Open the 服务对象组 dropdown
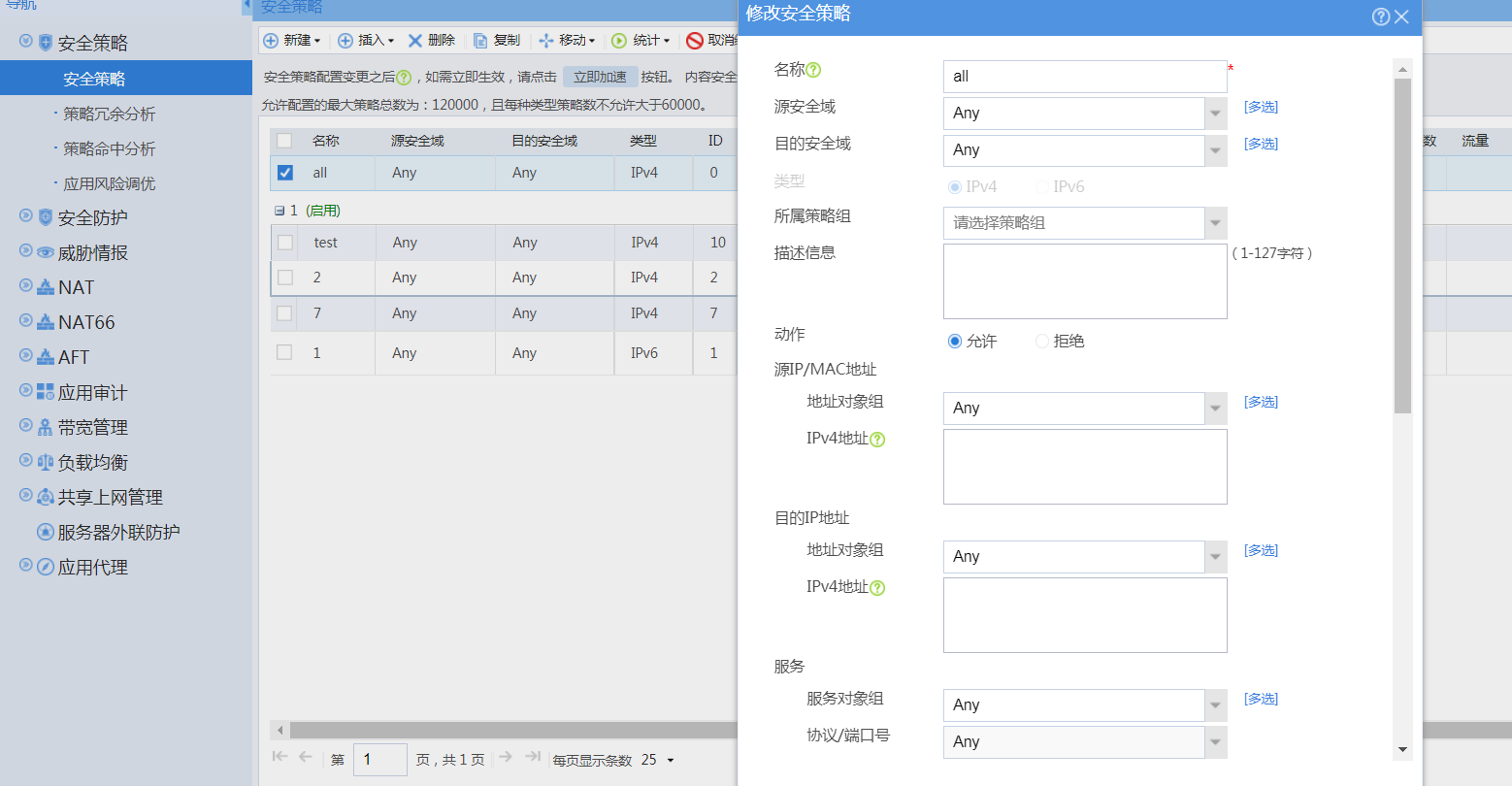 [x=1215, y=705]
